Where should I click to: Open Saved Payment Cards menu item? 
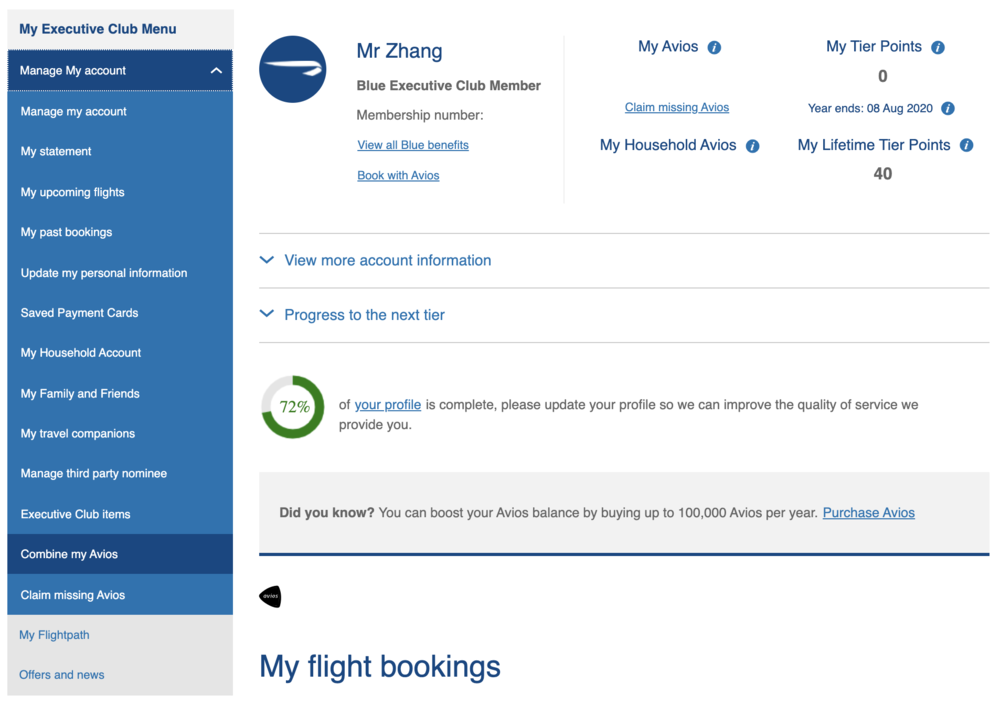[79, 313]
